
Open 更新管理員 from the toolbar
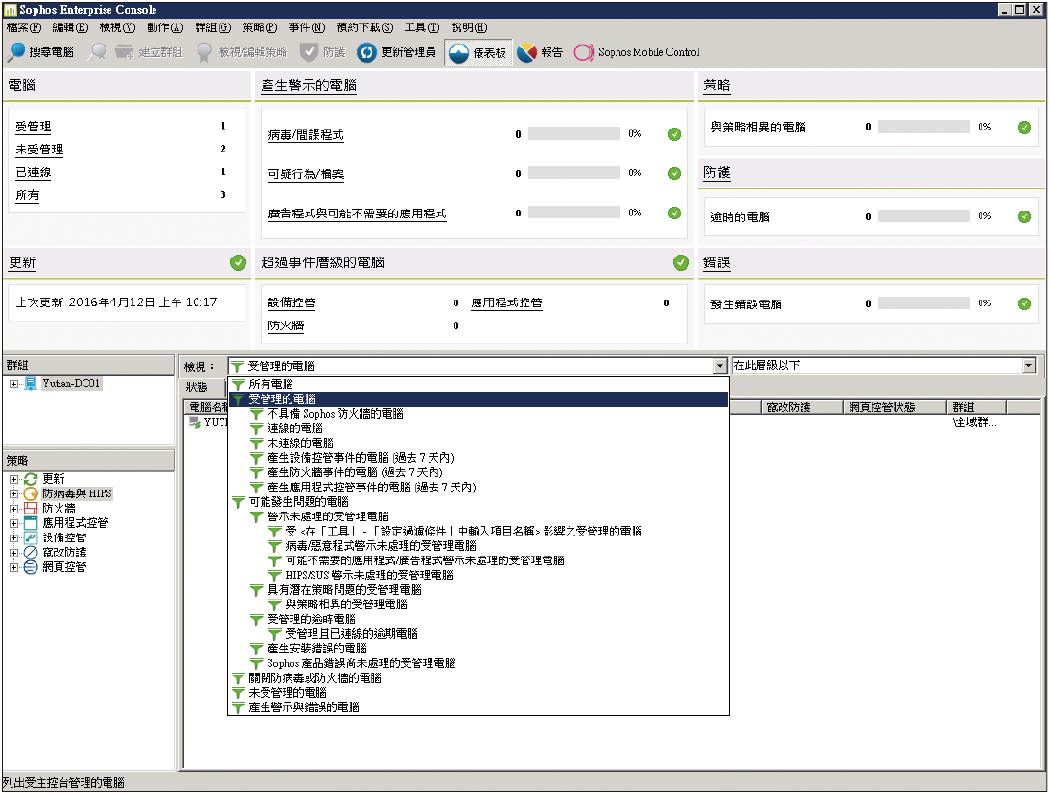(x=396, y=52)
